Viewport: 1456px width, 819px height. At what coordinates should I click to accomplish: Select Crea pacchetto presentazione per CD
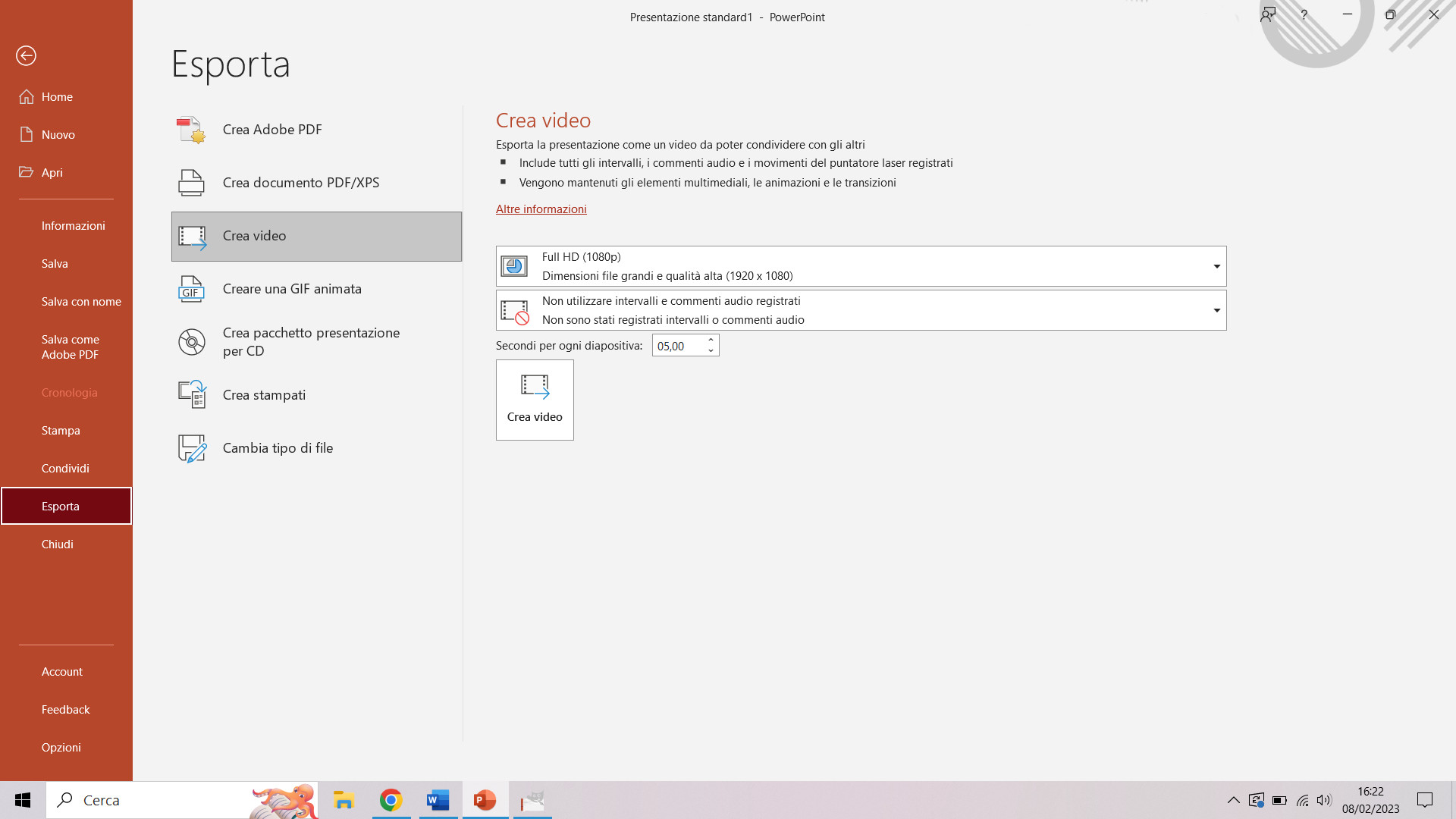click(x=310, y=341)
